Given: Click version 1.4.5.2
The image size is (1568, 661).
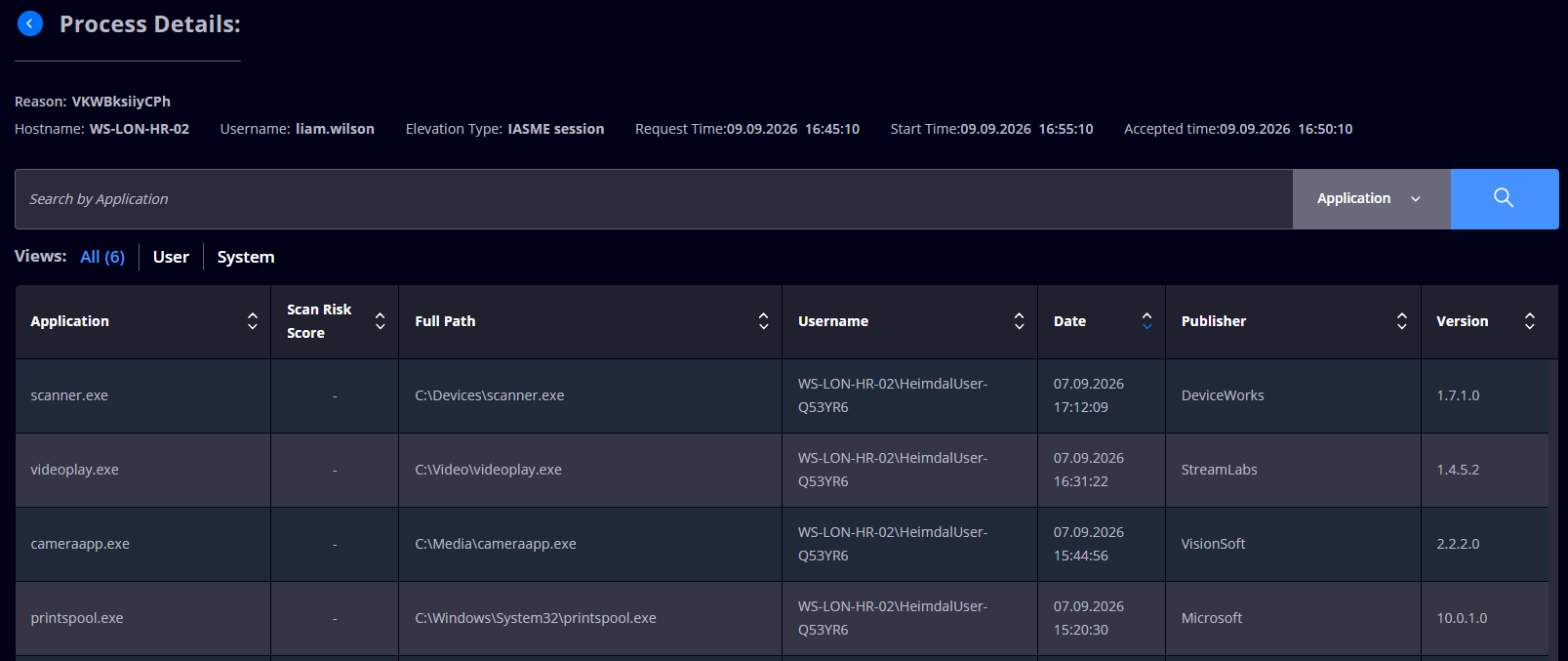Looking at the screenshot, I should click(x=1458, y=470).
